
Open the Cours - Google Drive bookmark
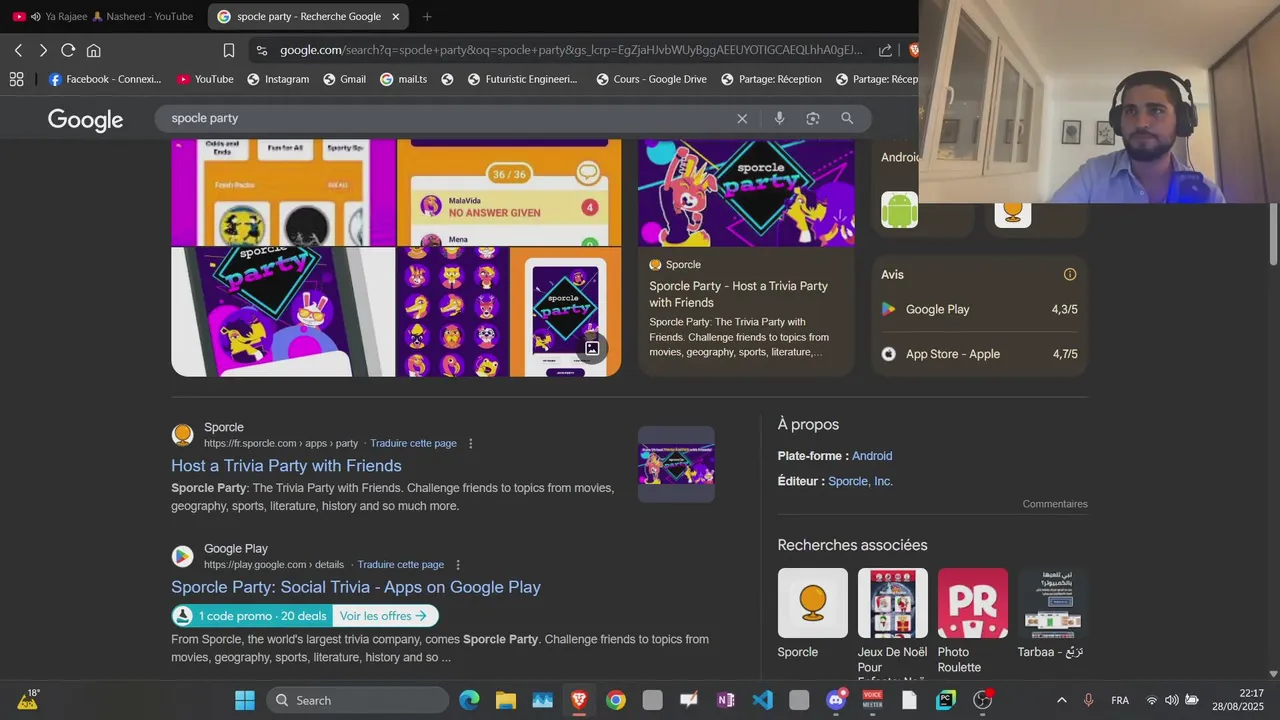click(x=651, y=79)
